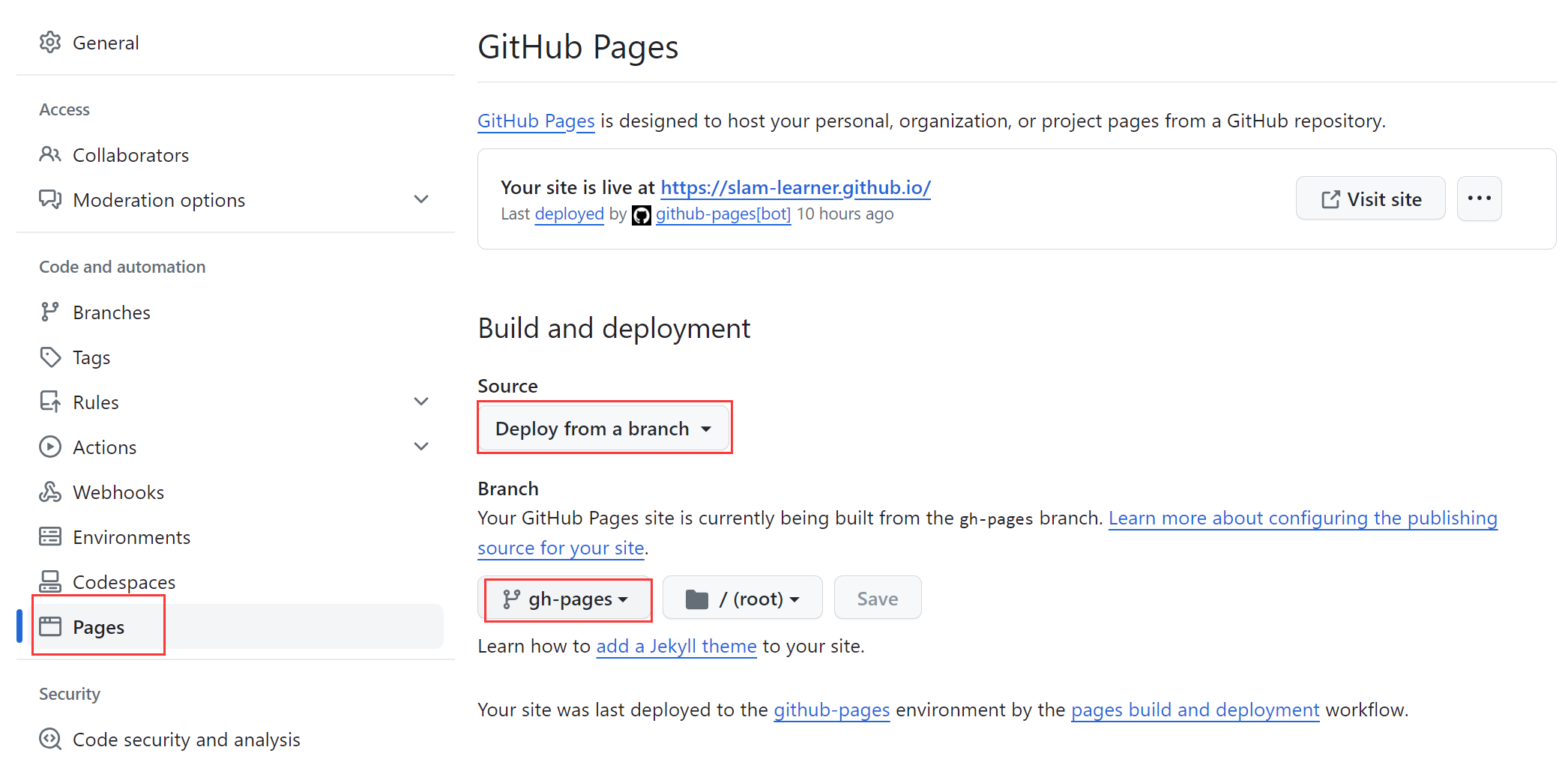The height and width of the screenshot is (759, 1568).
Task: Open the github-pages environment link
Action: [x=831, y=710]
